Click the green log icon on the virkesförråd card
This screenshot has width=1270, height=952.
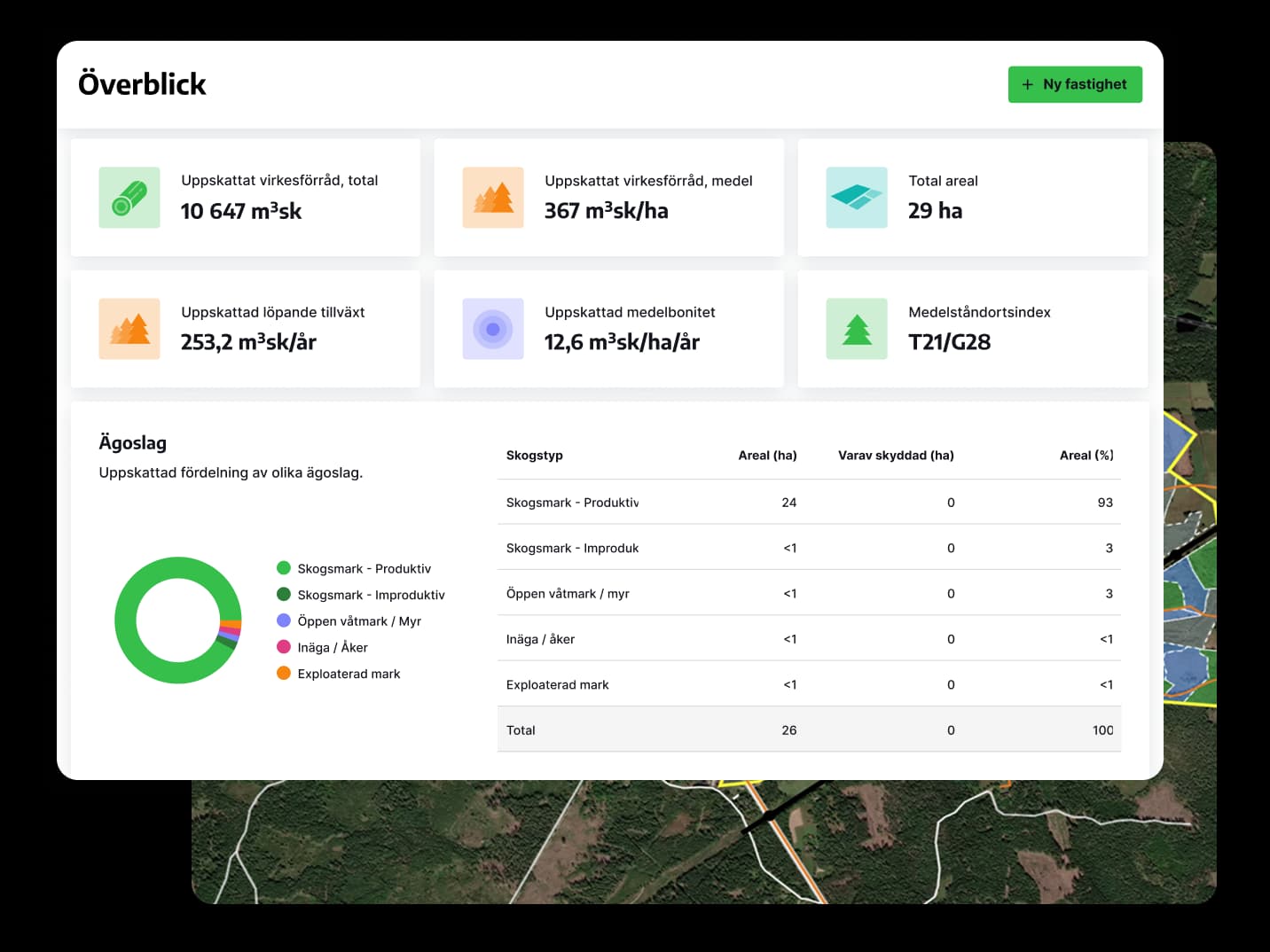[129, 197]
